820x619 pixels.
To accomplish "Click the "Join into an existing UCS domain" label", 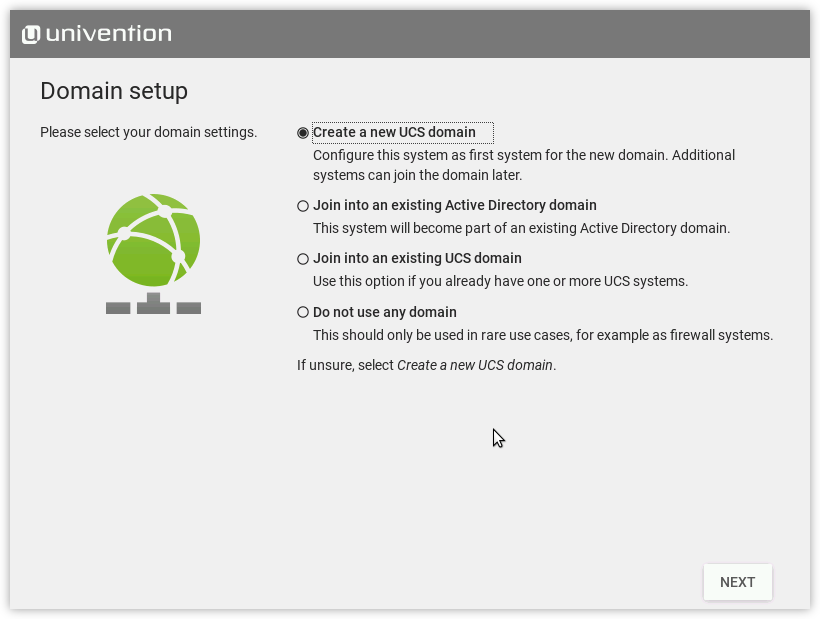I will point(417,258).
